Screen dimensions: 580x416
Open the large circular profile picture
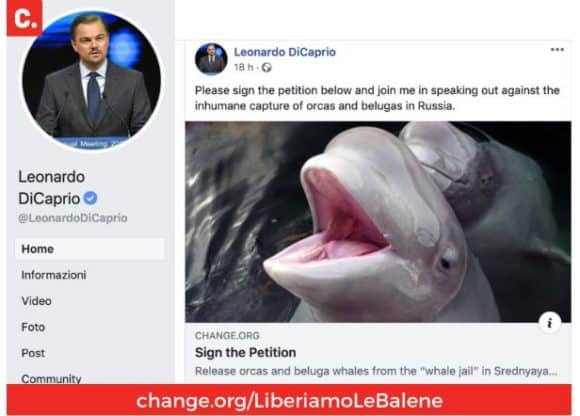(91, 80)
